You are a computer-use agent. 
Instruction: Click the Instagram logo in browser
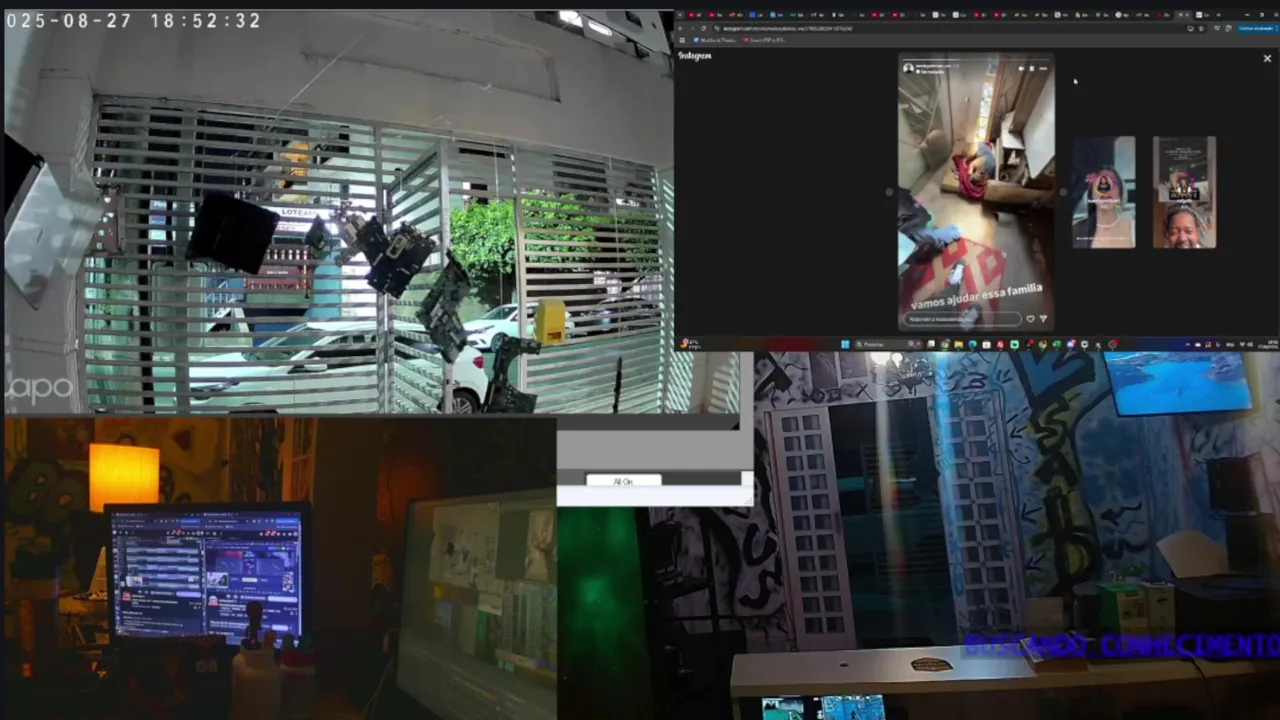(695, 56)
